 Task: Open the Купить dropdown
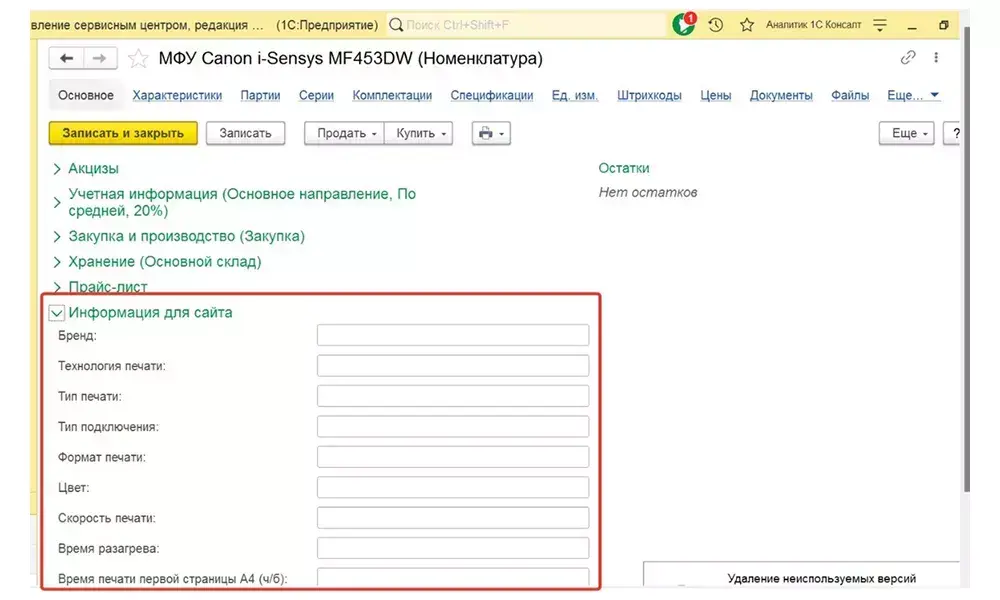418,133
